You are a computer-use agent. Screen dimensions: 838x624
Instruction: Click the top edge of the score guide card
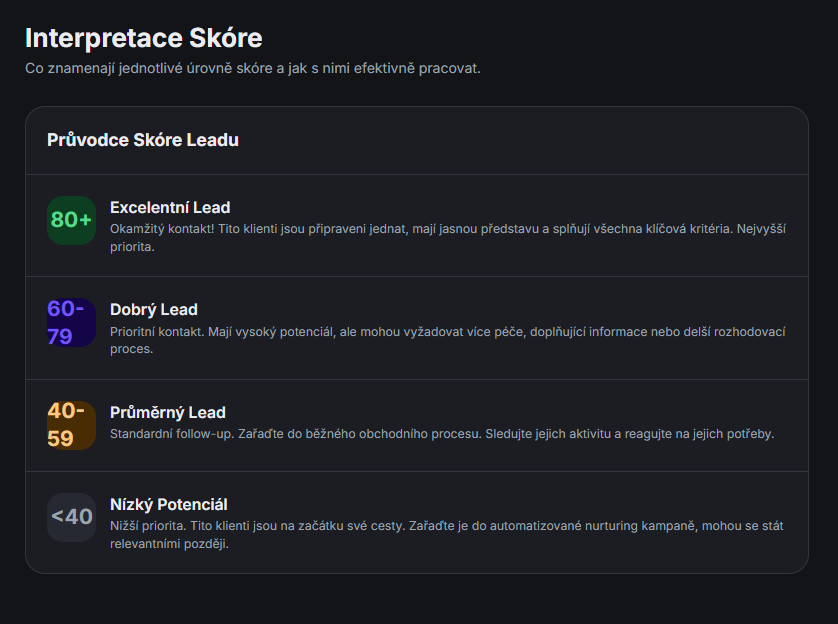[x=419, y=112]
